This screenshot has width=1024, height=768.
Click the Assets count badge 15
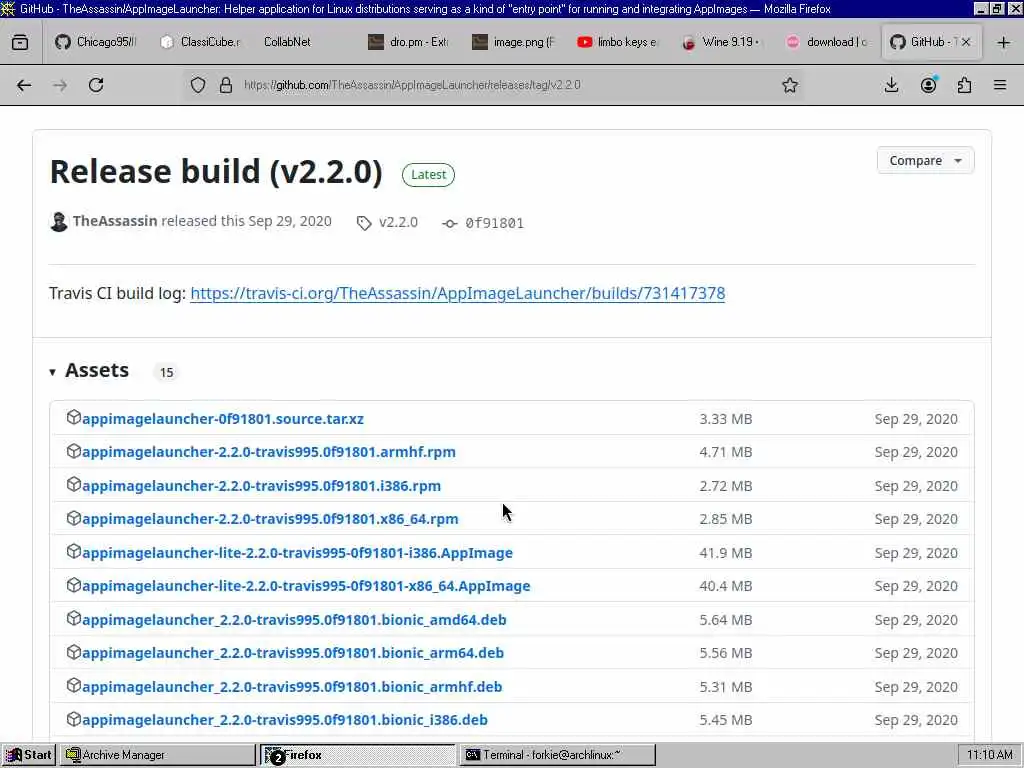click(167, 372)
